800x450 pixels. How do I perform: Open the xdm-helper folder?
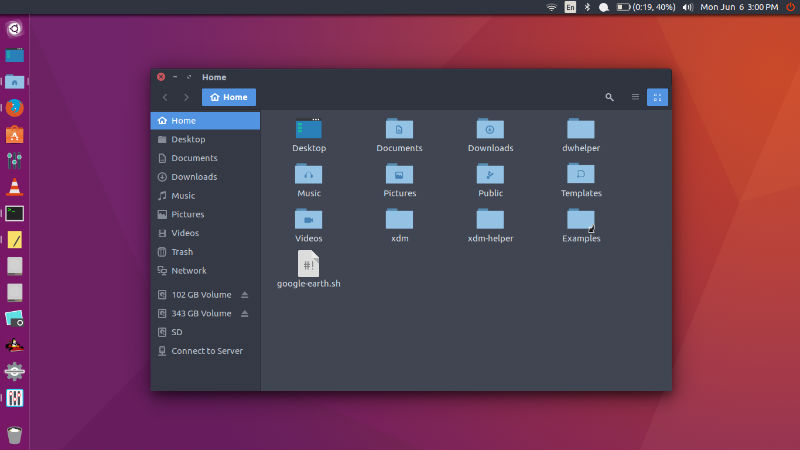(490, 219)
